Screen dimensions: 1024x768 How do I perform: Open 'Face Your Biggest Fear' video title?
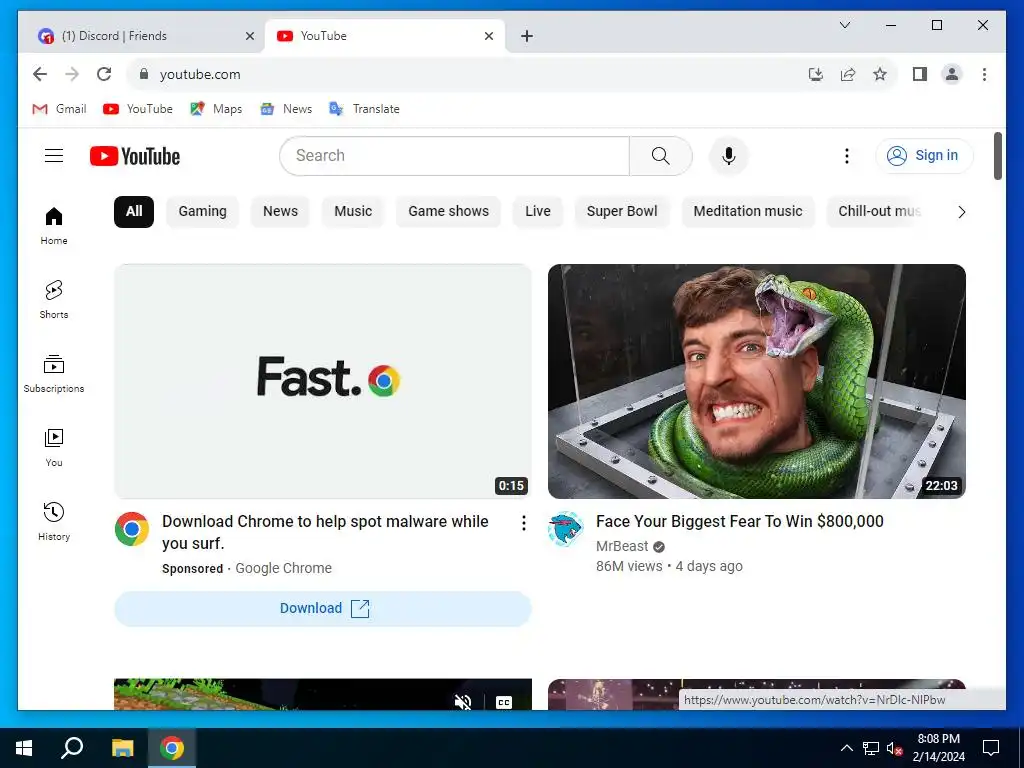point(739,521)
